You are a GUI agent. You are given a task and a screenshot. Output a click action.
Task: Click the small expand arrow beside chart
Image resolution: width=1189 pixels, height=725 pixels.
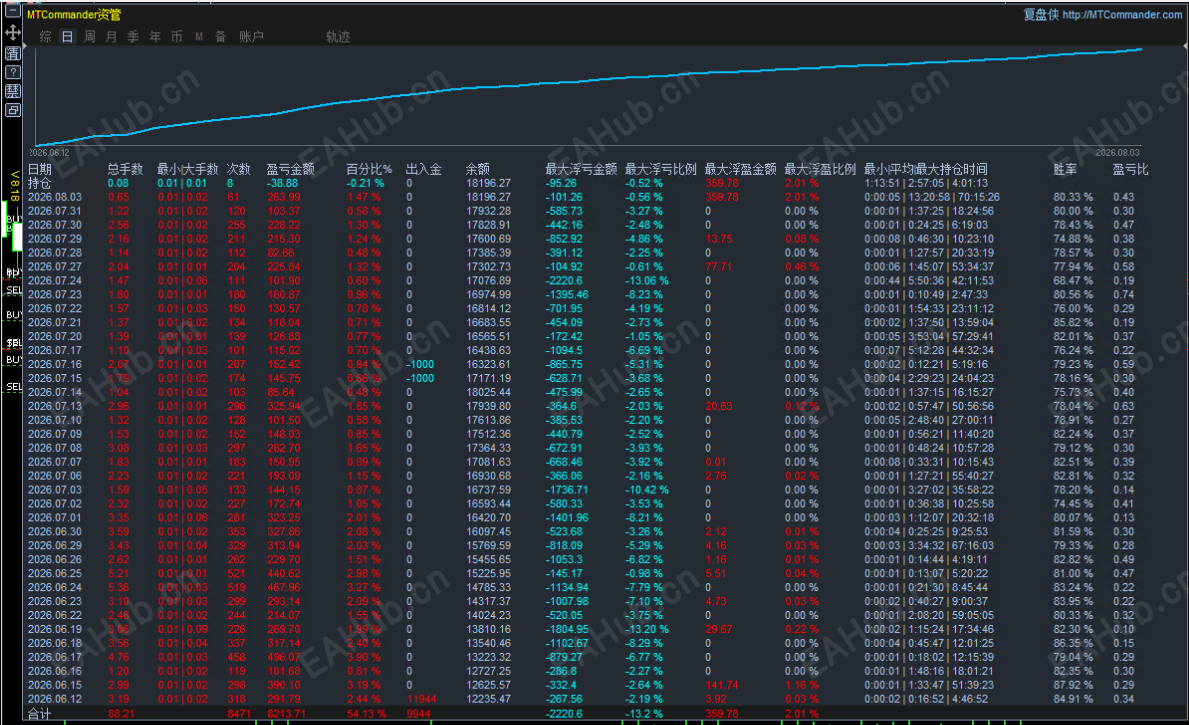pos(25,47)
